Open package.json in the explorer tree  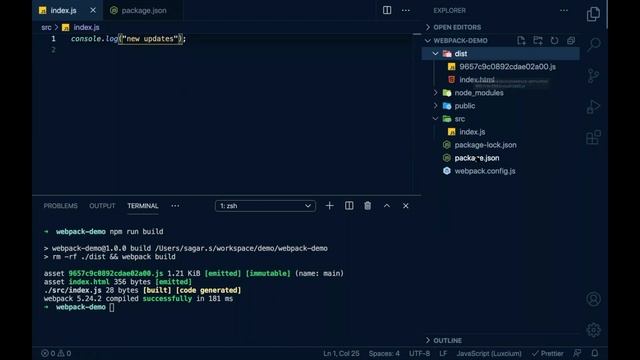click(476, 158)
